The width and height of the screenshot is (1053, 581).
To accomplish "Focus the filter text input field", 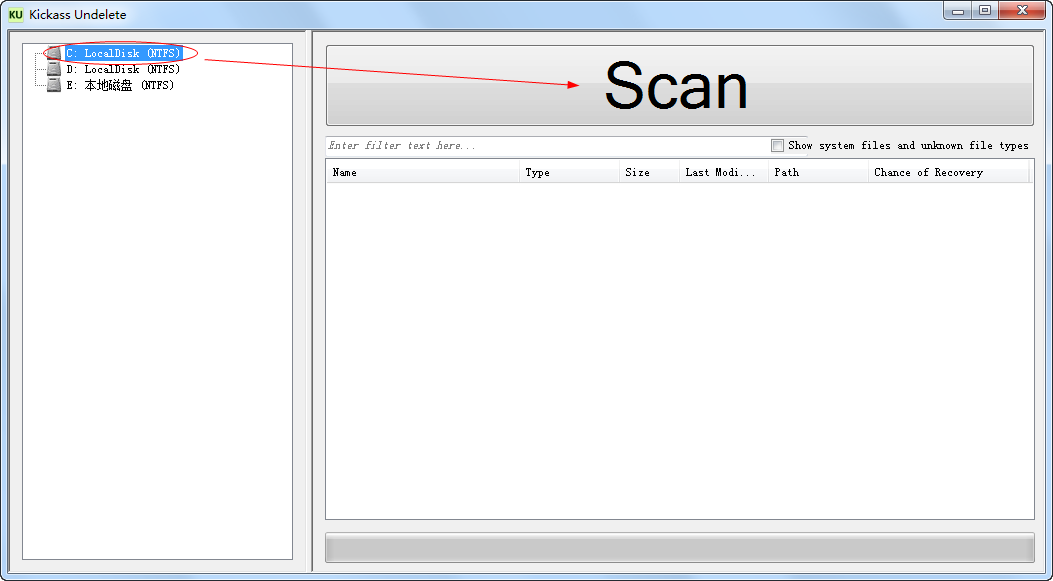I will point(545,146).
